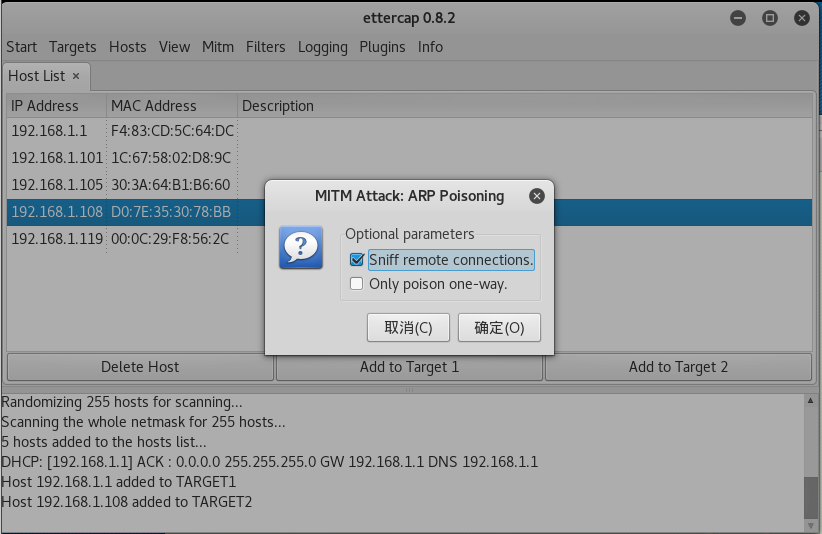Click the log scrollbar down arrow
This screenshot has height=534, width=822.
pyautogui.click(x=810, y=525)
